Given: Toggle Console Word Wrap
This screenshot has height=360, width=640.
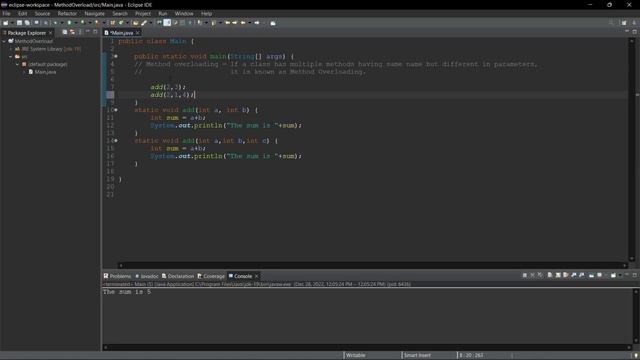Looking at the screenshot, I should (x=565, y=276).
